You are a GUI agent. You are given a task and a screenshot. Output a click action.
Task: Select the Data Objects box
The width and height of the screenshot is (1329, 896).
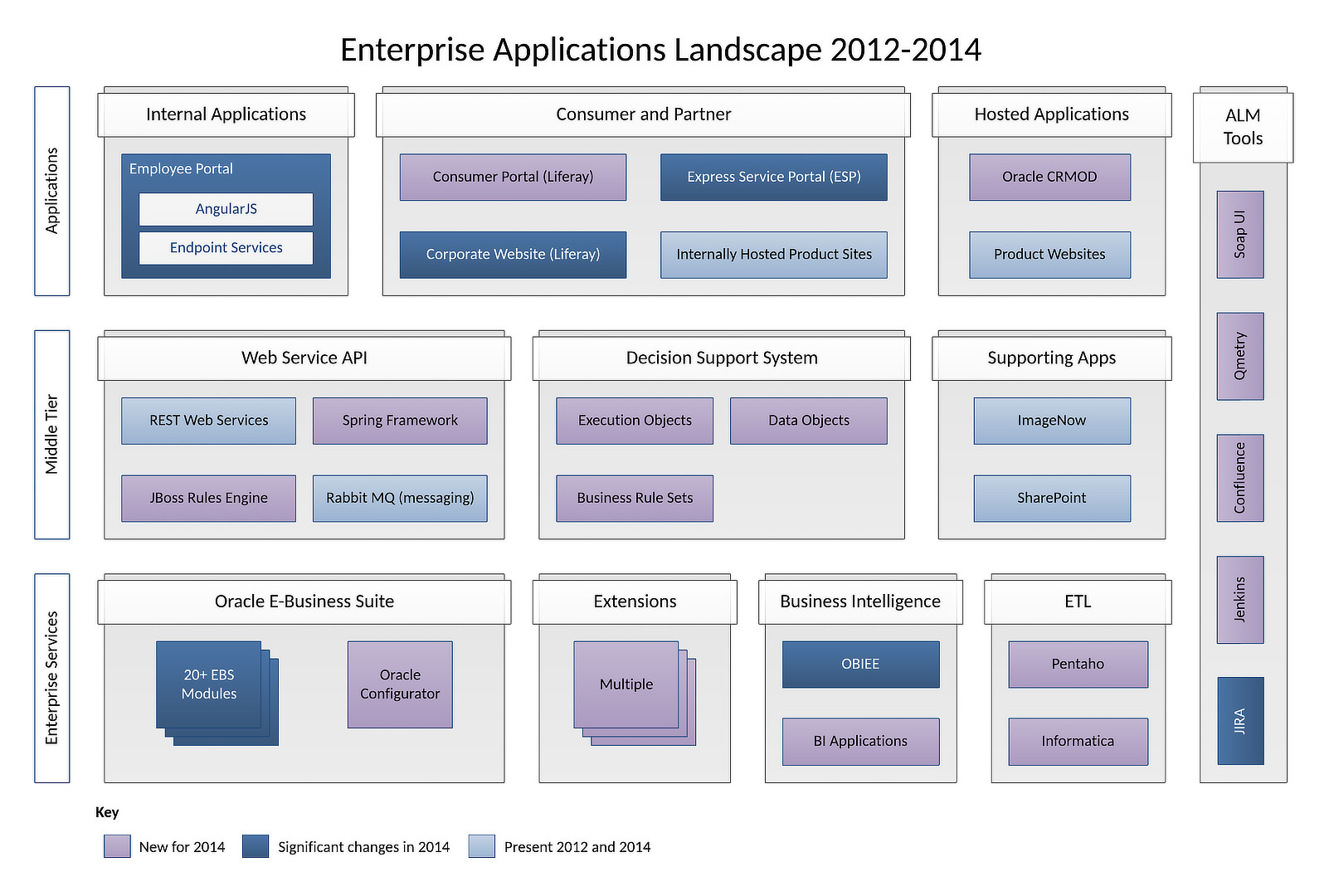[x=809, y=421]
